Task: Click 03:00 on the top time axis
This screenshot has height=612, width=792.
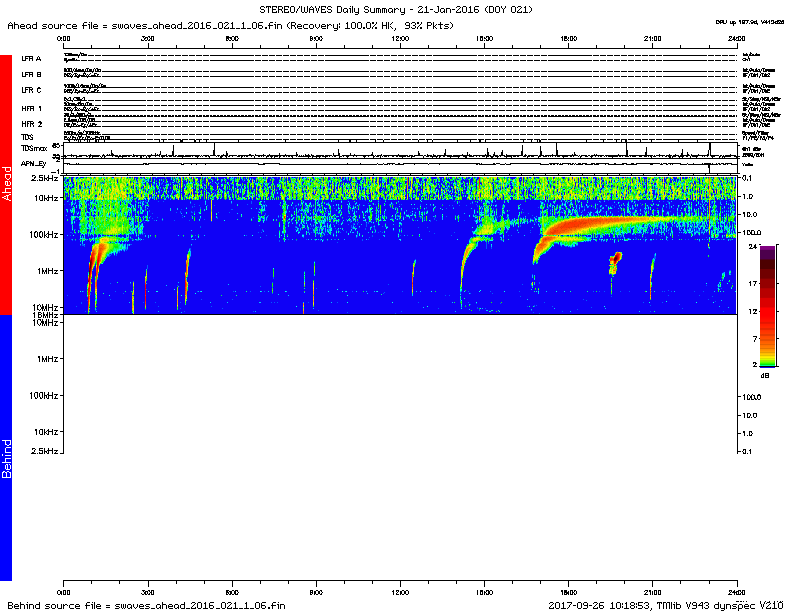Action: [148, 38]
